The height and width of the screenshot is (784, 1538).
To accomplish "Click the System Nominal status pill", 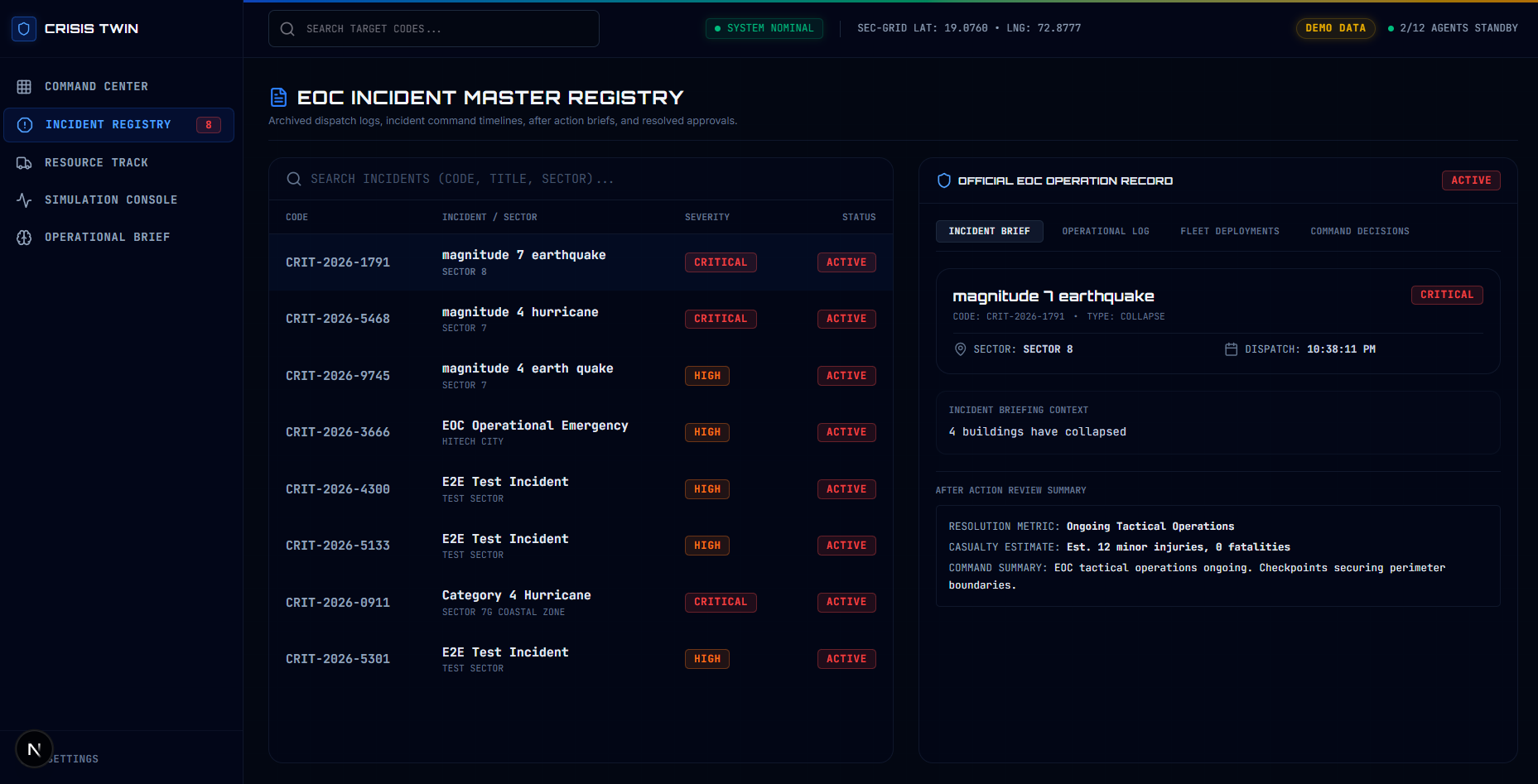I will point(764,28).
